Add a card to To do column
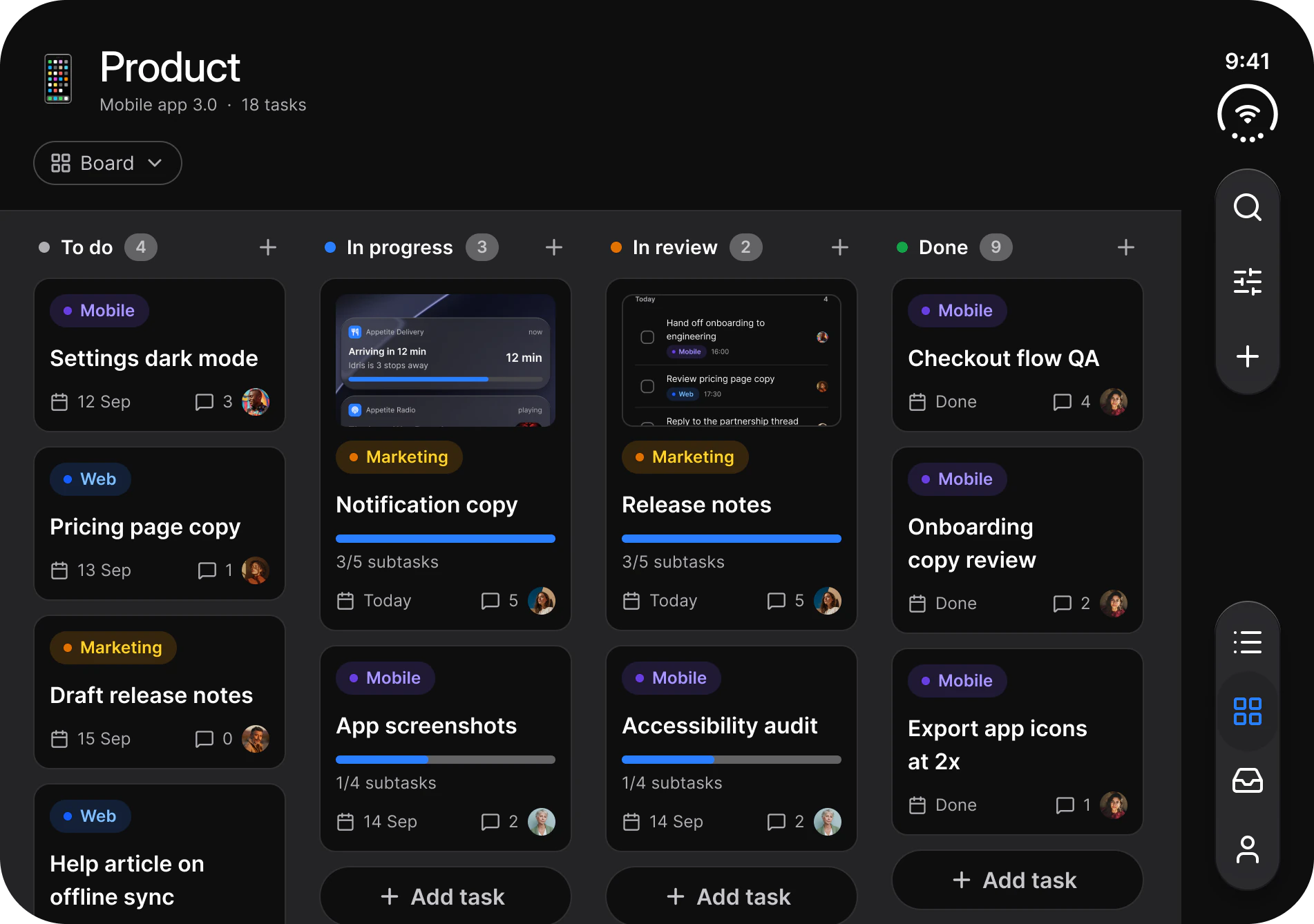This screenshot has width=1314, height=924. [x=268, y=247]
